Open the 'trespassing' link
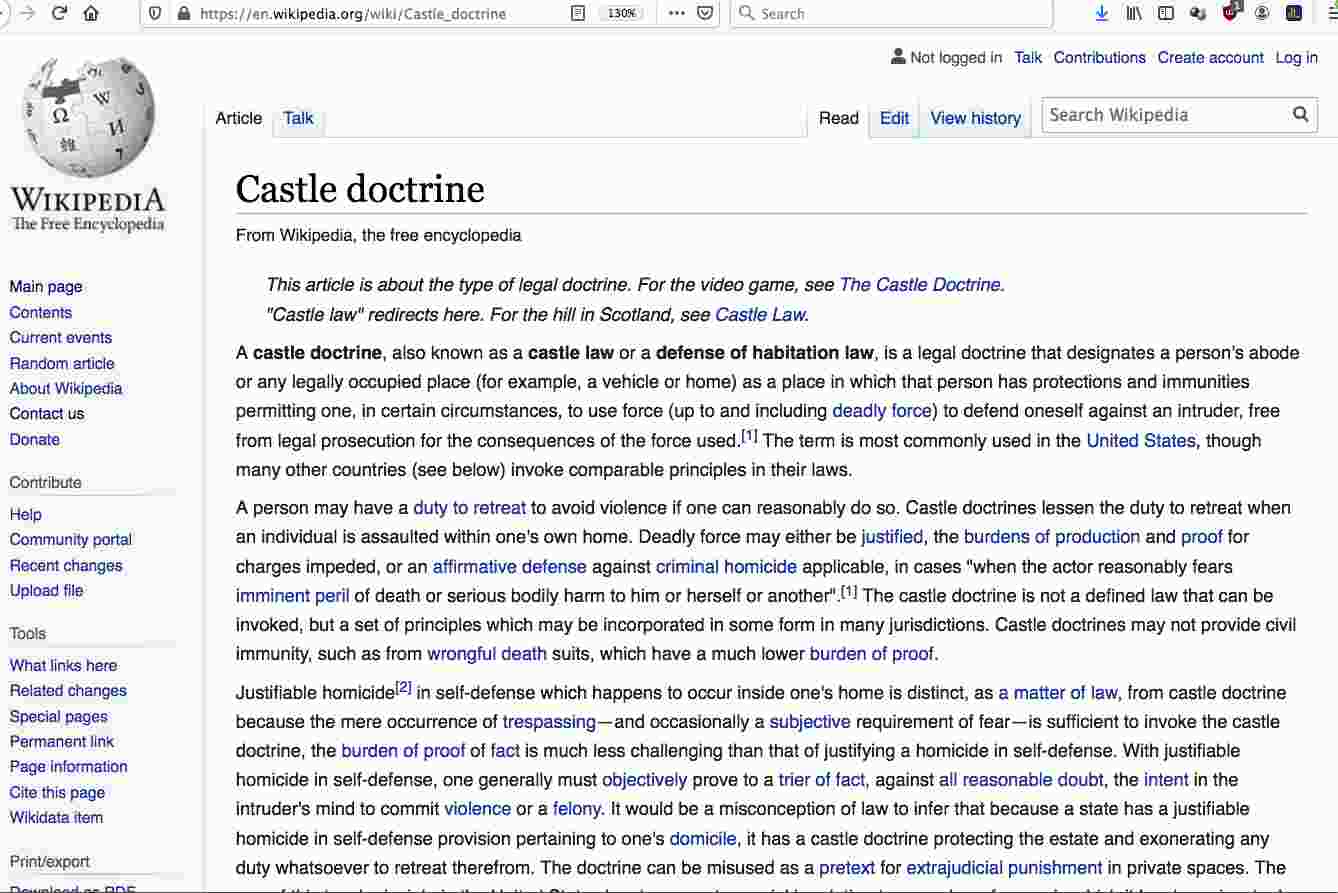Screen dimensions: 1338x893 pos(549,722)
